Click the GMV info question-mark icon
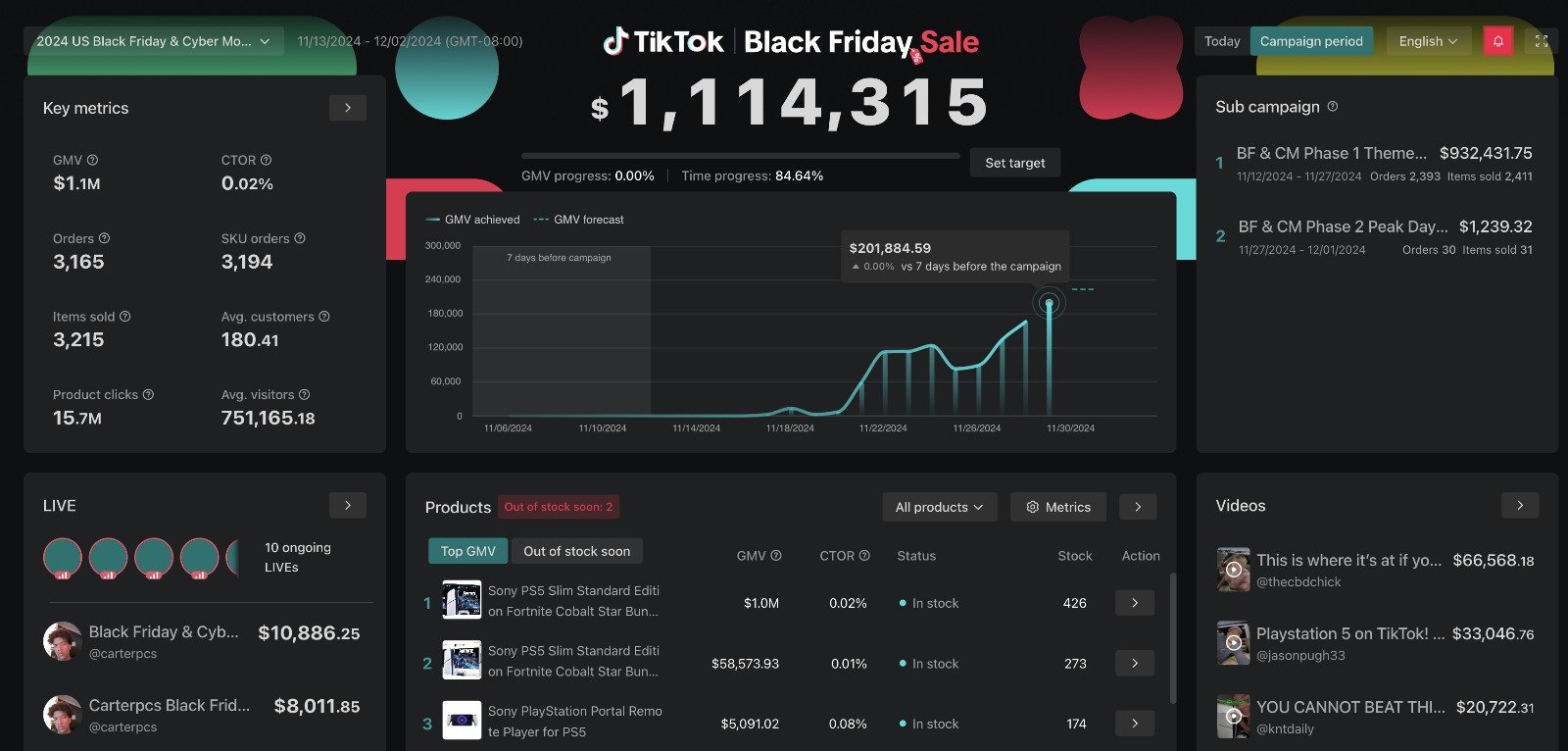 tap(90, 160)
